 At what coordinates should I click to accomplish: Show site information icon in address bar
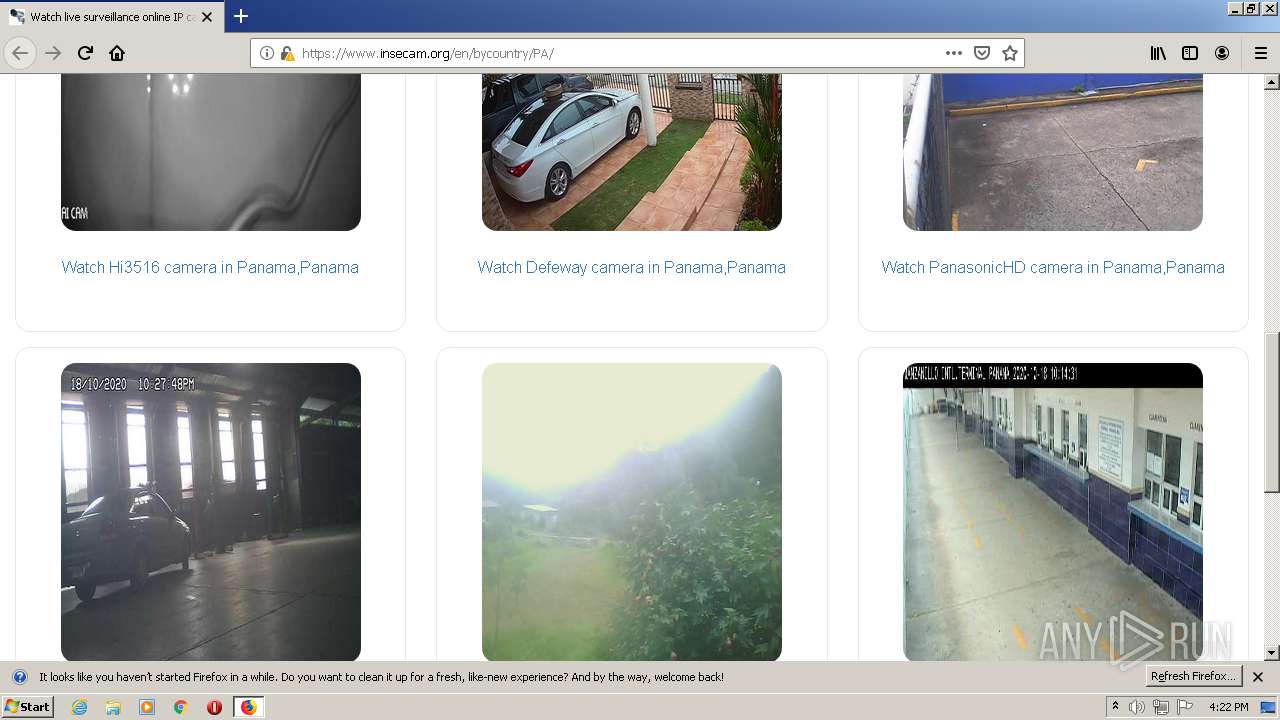pyautogui.click(x=267, y=53)
